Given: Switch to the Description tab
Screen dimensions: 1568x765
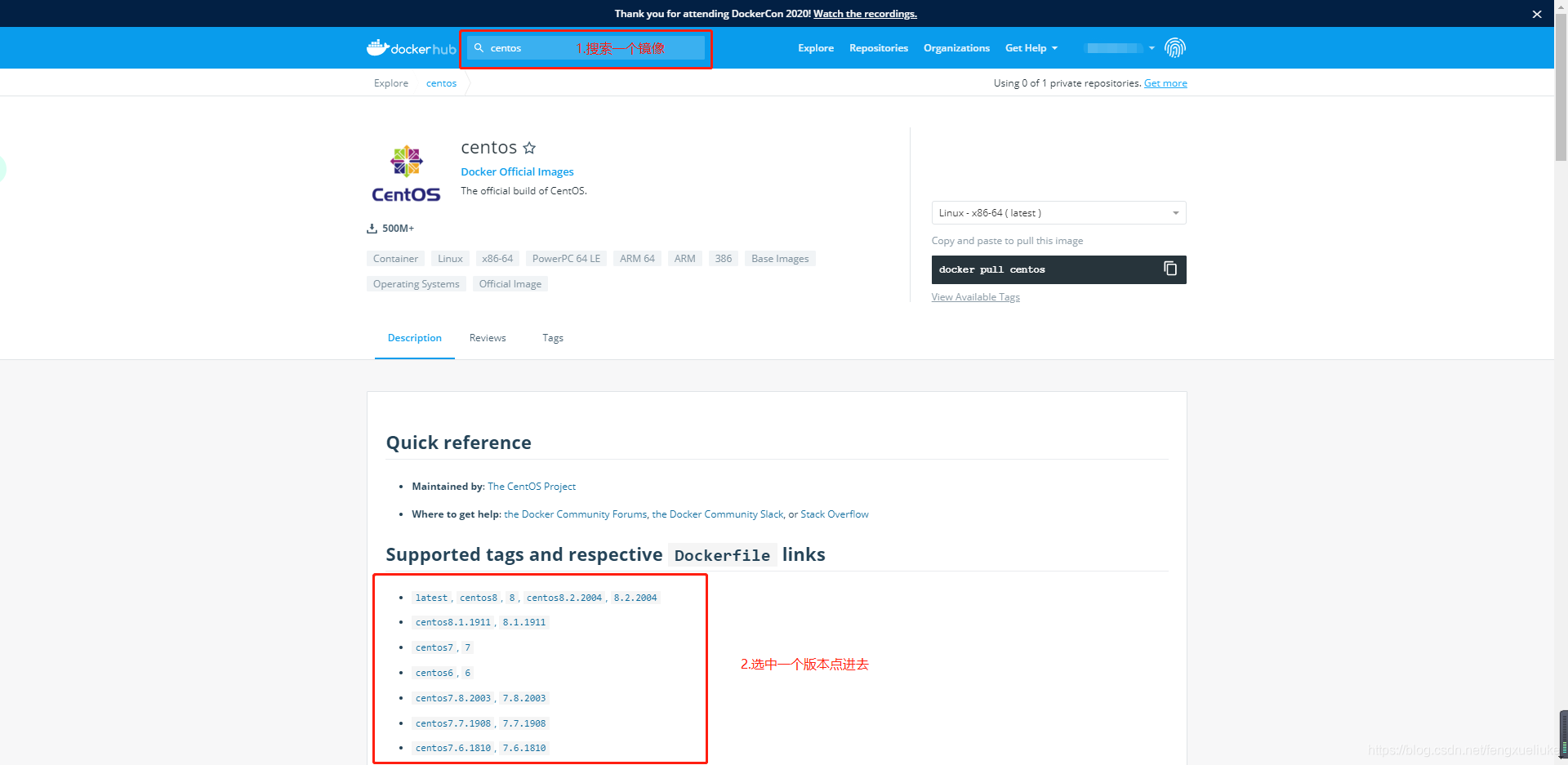Looking at the screenshot, I should [x=415, y=338].
